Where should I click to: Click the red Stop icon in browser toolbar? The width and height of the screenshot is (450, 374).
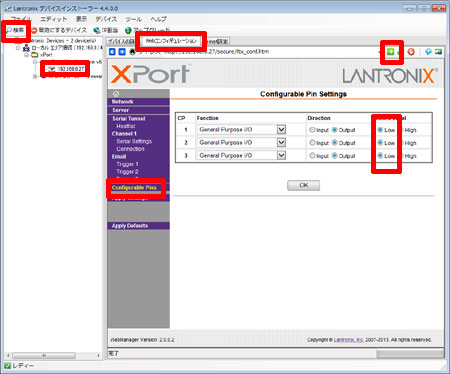411,52
